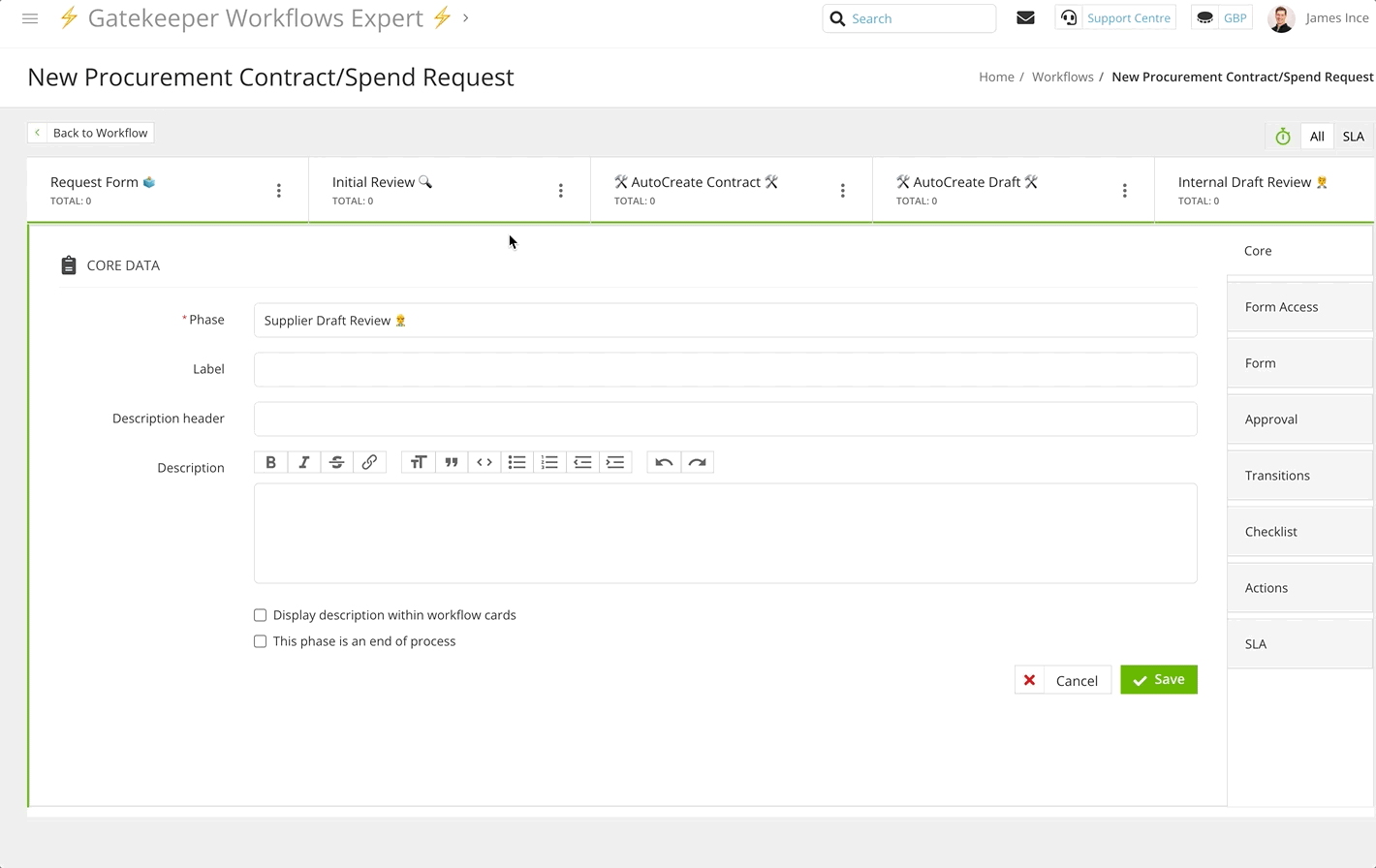Toggle italic formatting in description editor
This screenshot has height=868, width=1376.
click(303, 462)
